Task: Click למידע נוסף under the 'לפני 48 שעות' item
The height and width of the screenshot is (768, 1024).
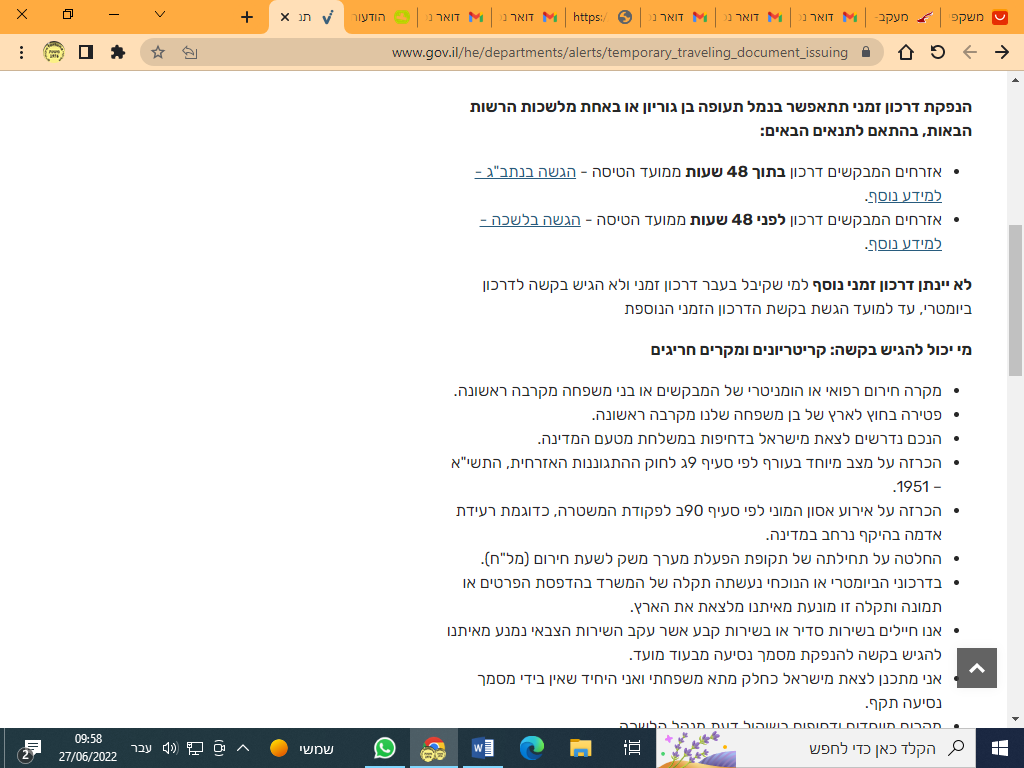Action: click(904, 244)
